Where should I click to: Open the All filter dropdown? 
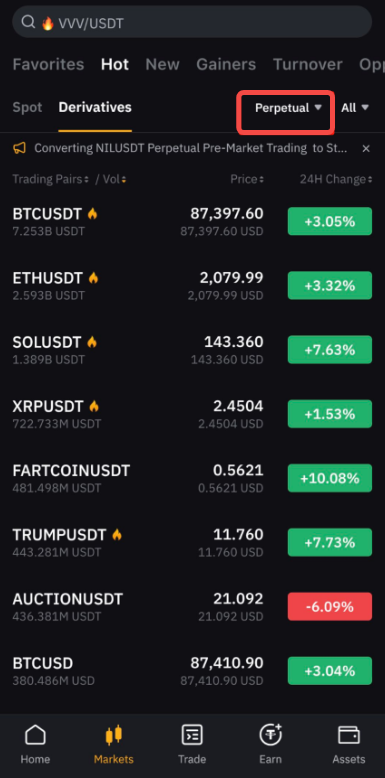tap(355, 108)
